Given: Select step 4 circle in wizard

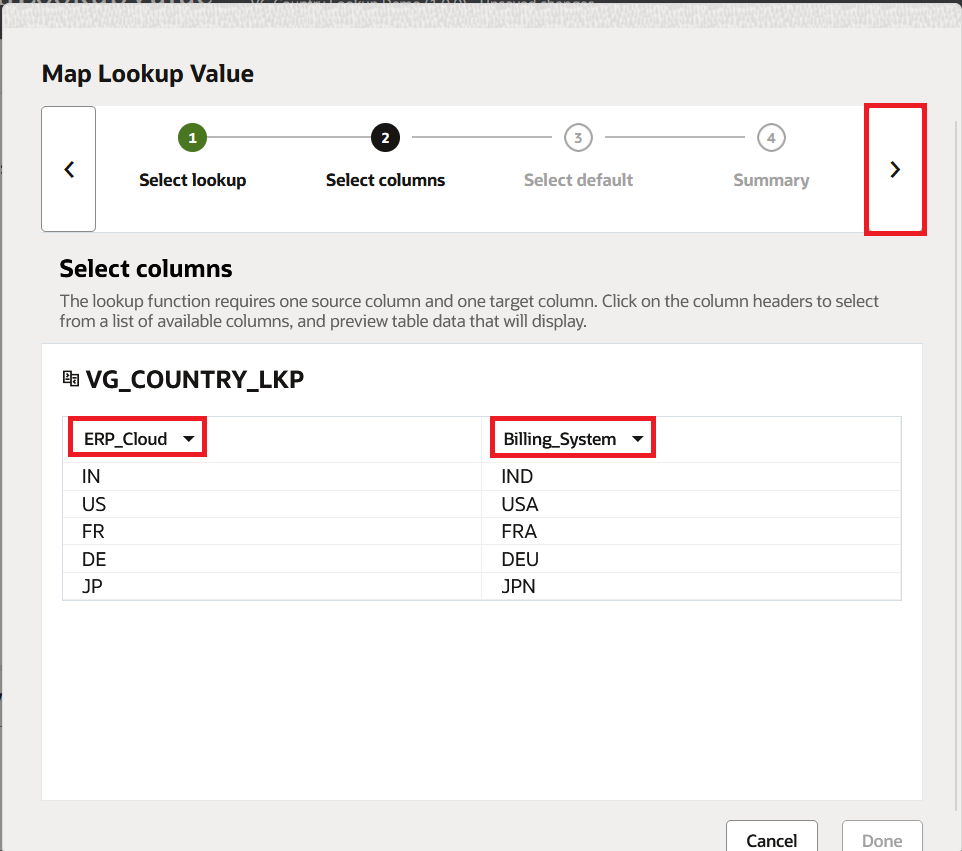Looking at the screenshot, I should pos(771,138).
